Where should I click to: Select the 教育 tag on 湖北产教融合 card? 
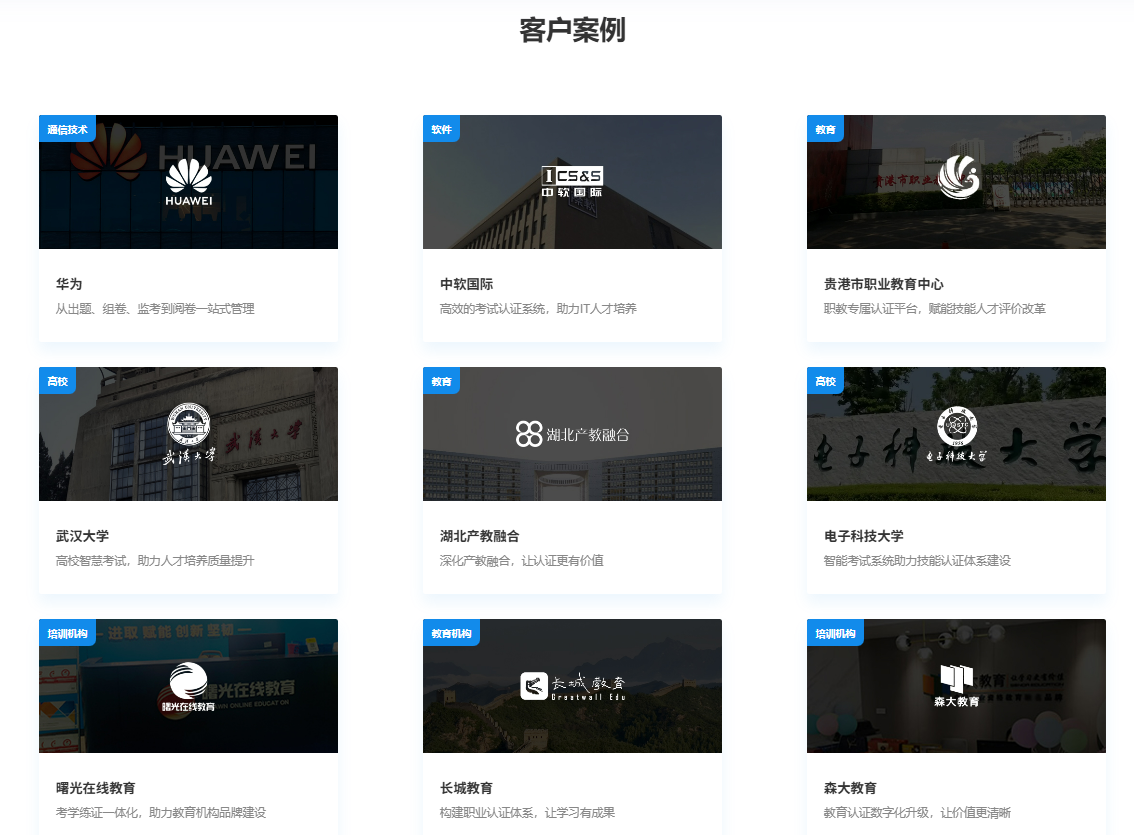[x=441, y=381]
